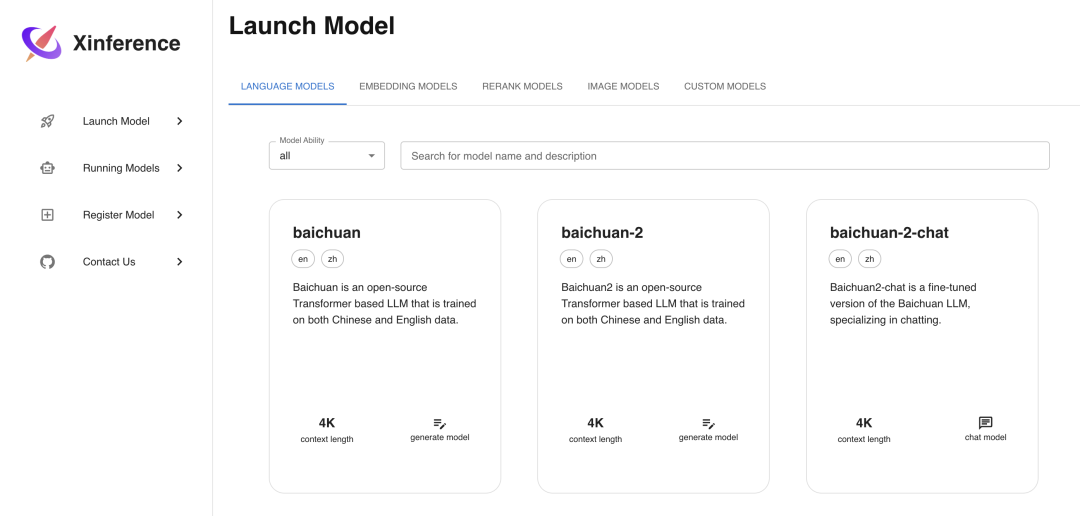Switch to the Rerank Models tab

522,87
